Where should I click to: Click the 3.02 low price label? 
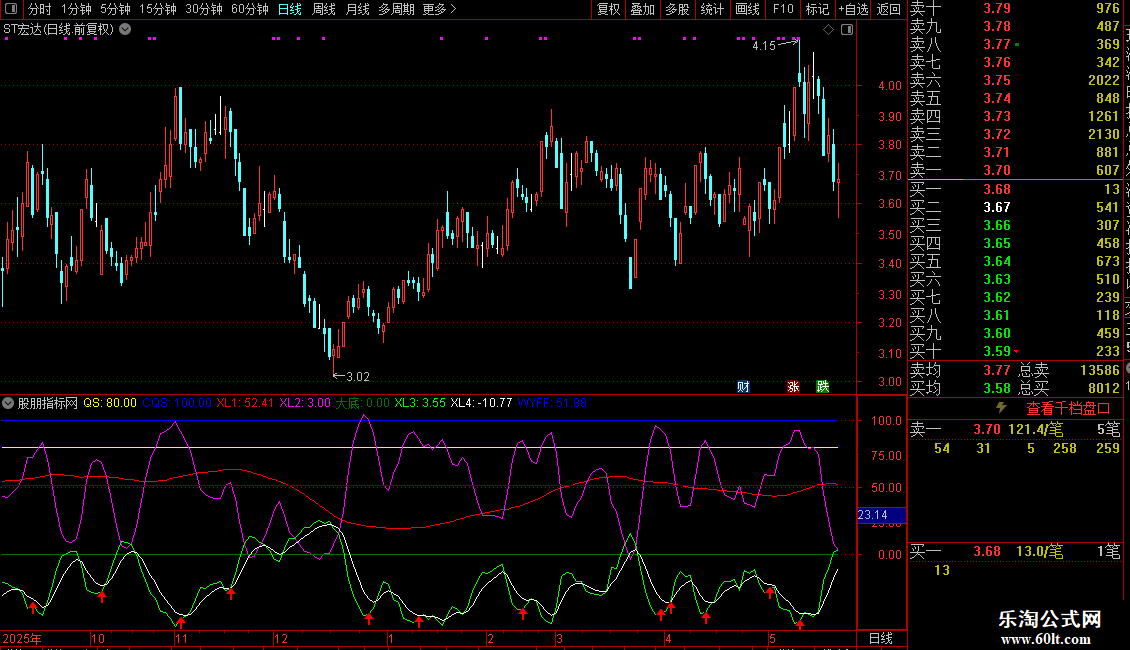pos(358,377)
